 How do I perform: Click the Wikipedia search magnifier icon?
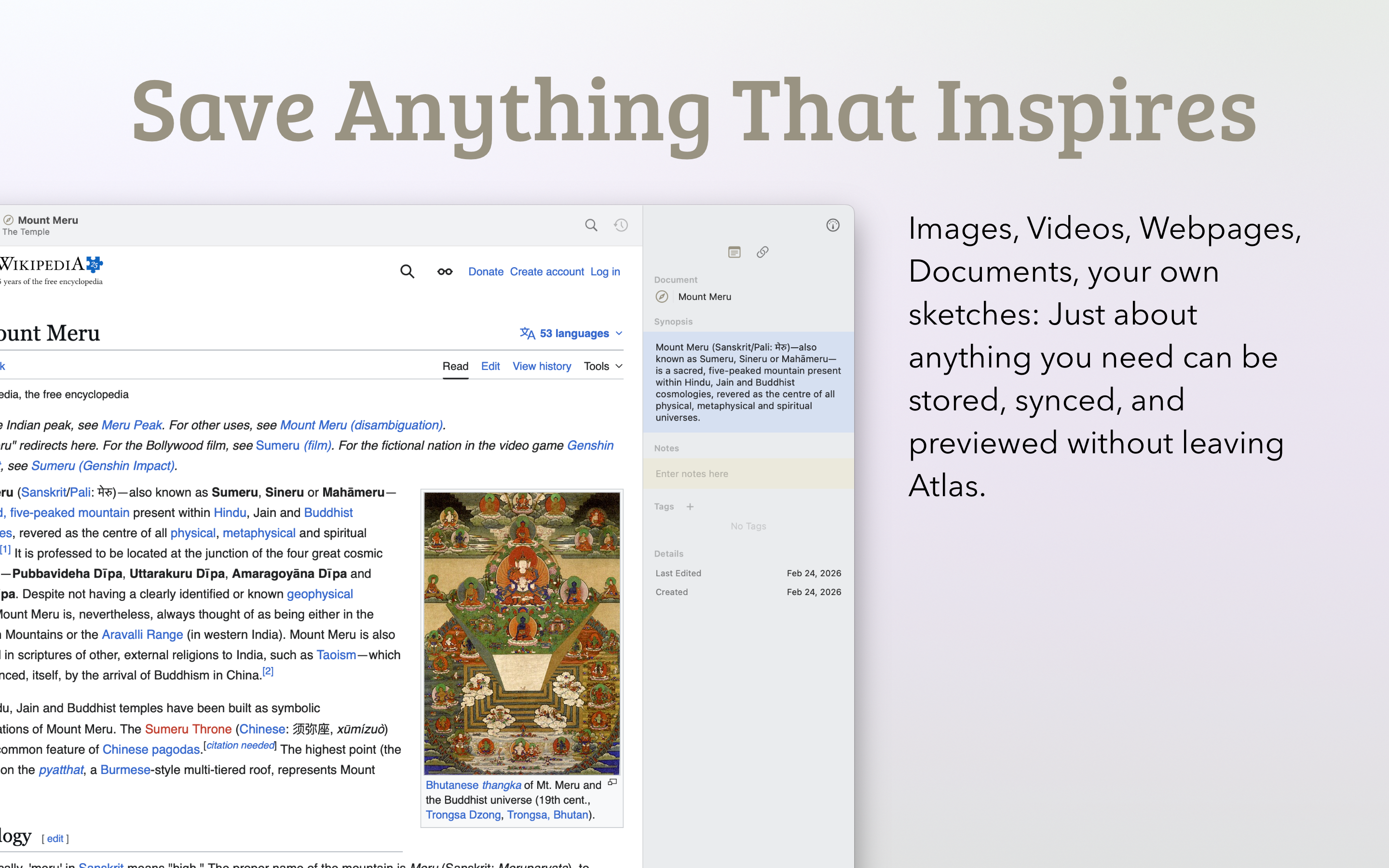407,271
